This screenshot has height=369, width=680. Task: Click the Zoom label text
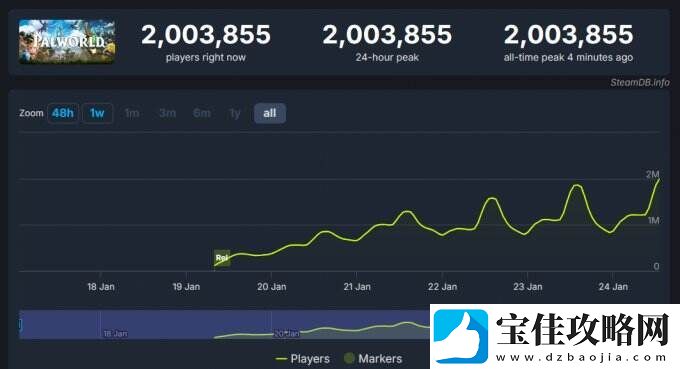click(31, 113)
